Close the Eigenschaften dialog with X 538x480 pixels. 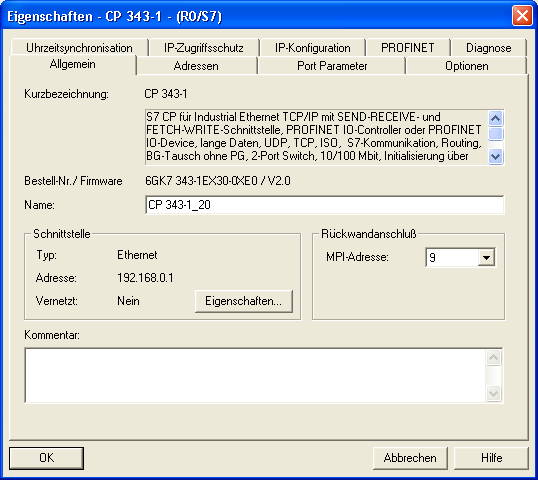(522, 16)
